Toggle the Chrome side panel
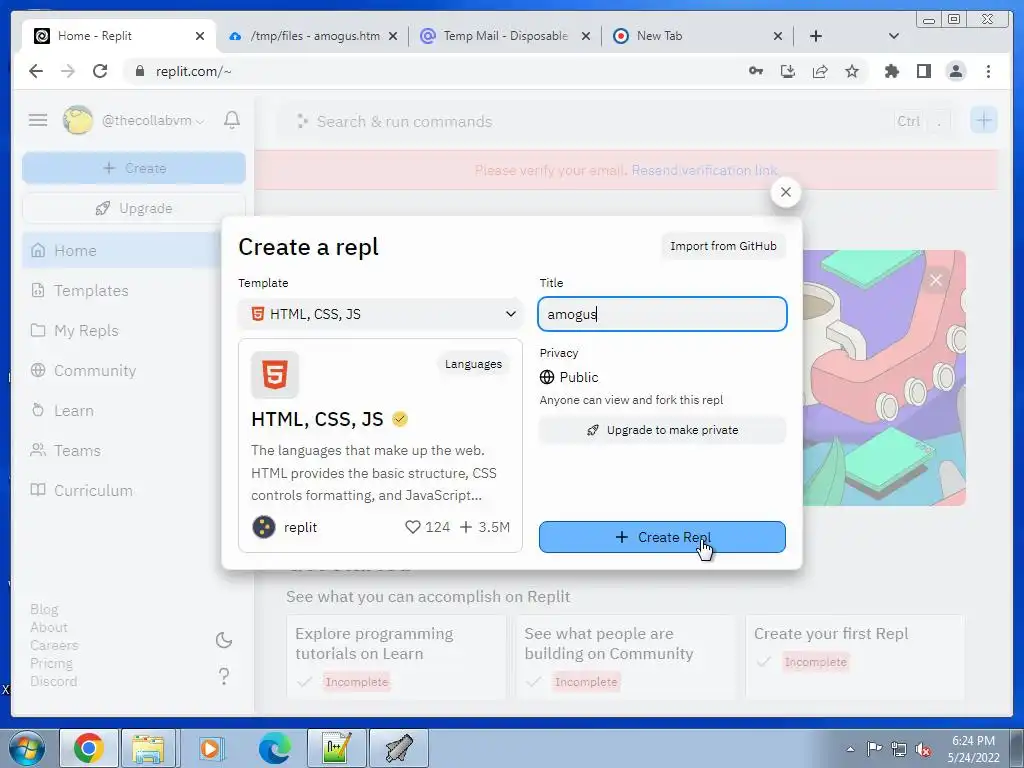The height and width of the screenshot is (768, 1024). click(x=923, y=71)
